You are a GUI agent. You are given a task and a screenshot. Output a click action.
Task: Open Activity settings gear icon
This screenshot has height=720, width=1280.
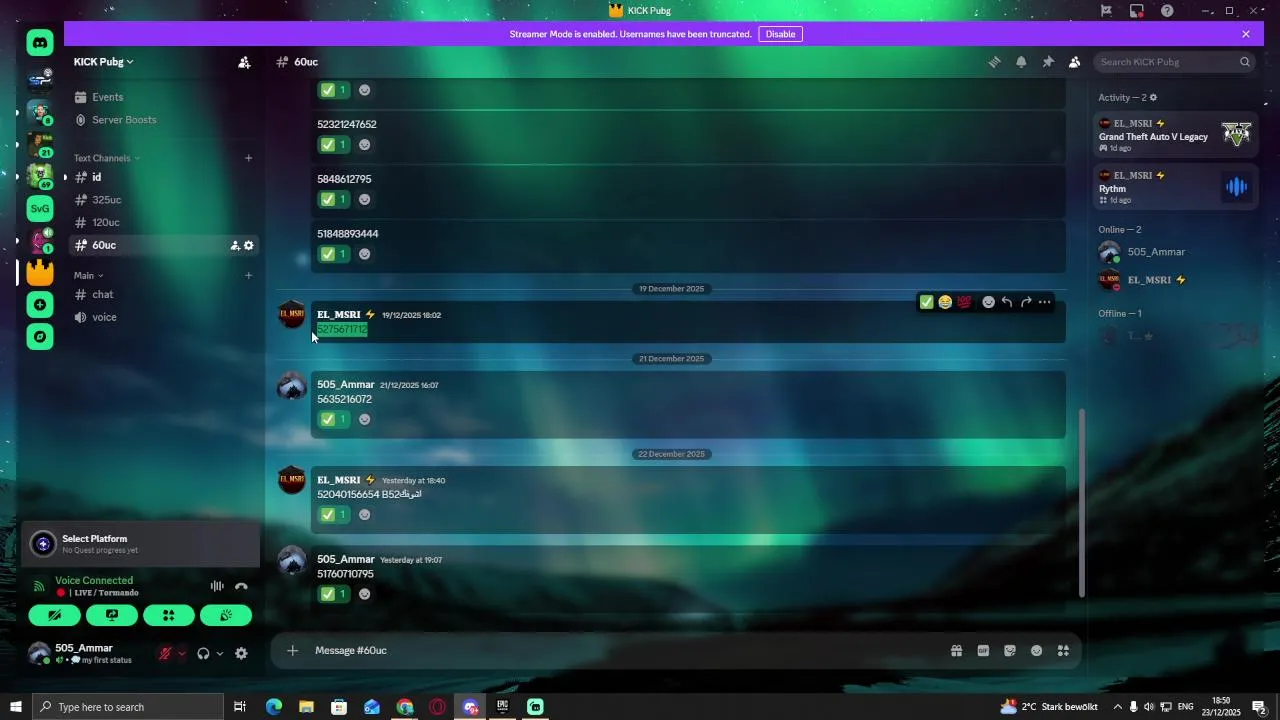click(x=1153, y=97)
